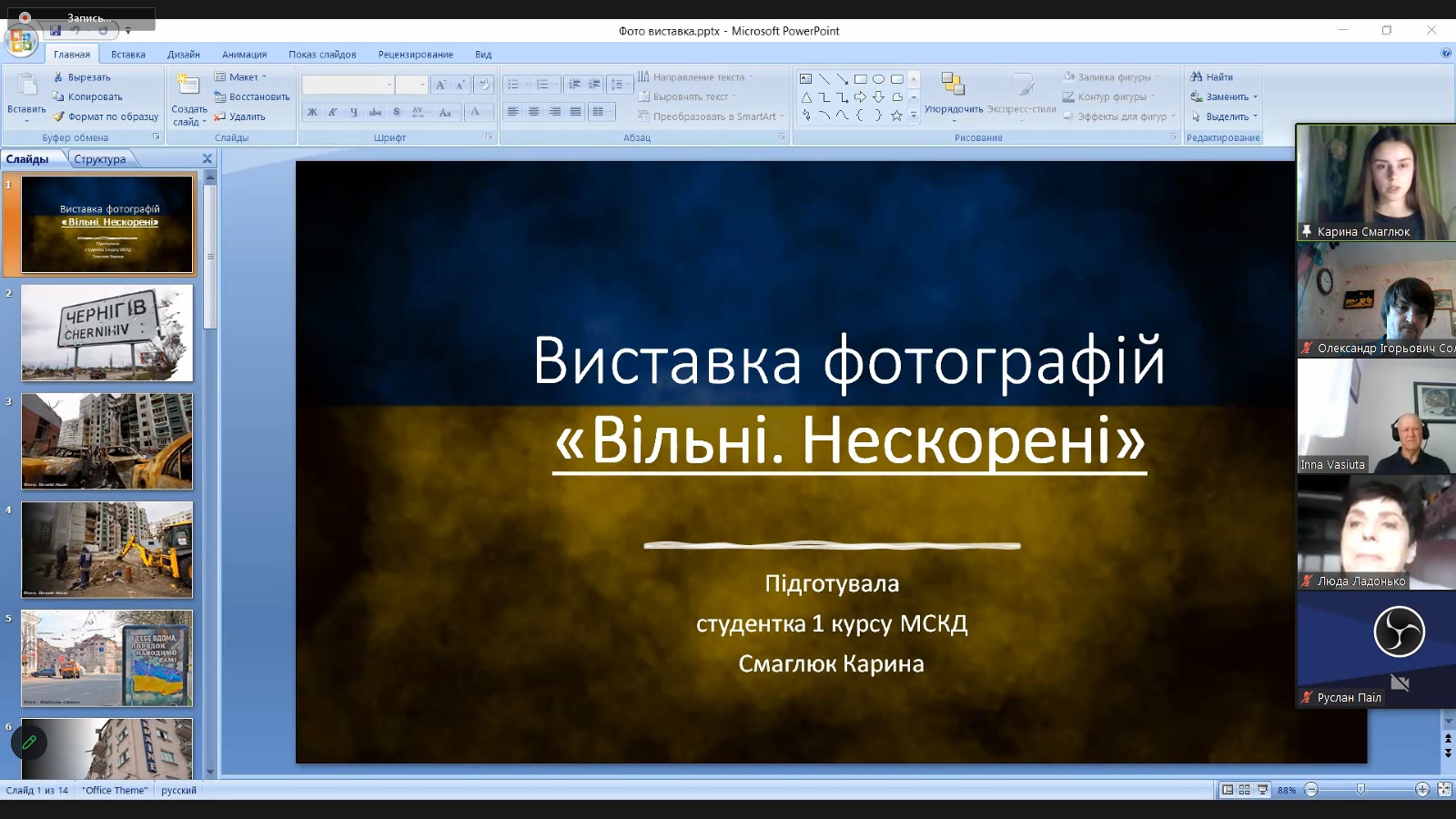Select slide 5 thumbnail with billboard
Image resolution: width=1456 pixels, height=819 pixels.
click(x=107, y=658)
